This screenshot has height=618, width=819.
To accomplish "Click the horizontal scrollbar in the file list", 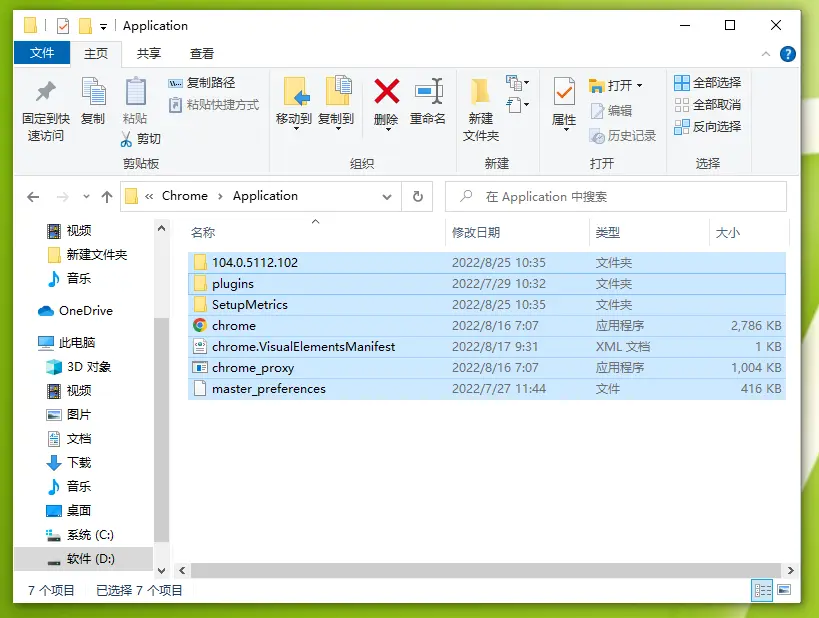I will (x=480, y=570).
